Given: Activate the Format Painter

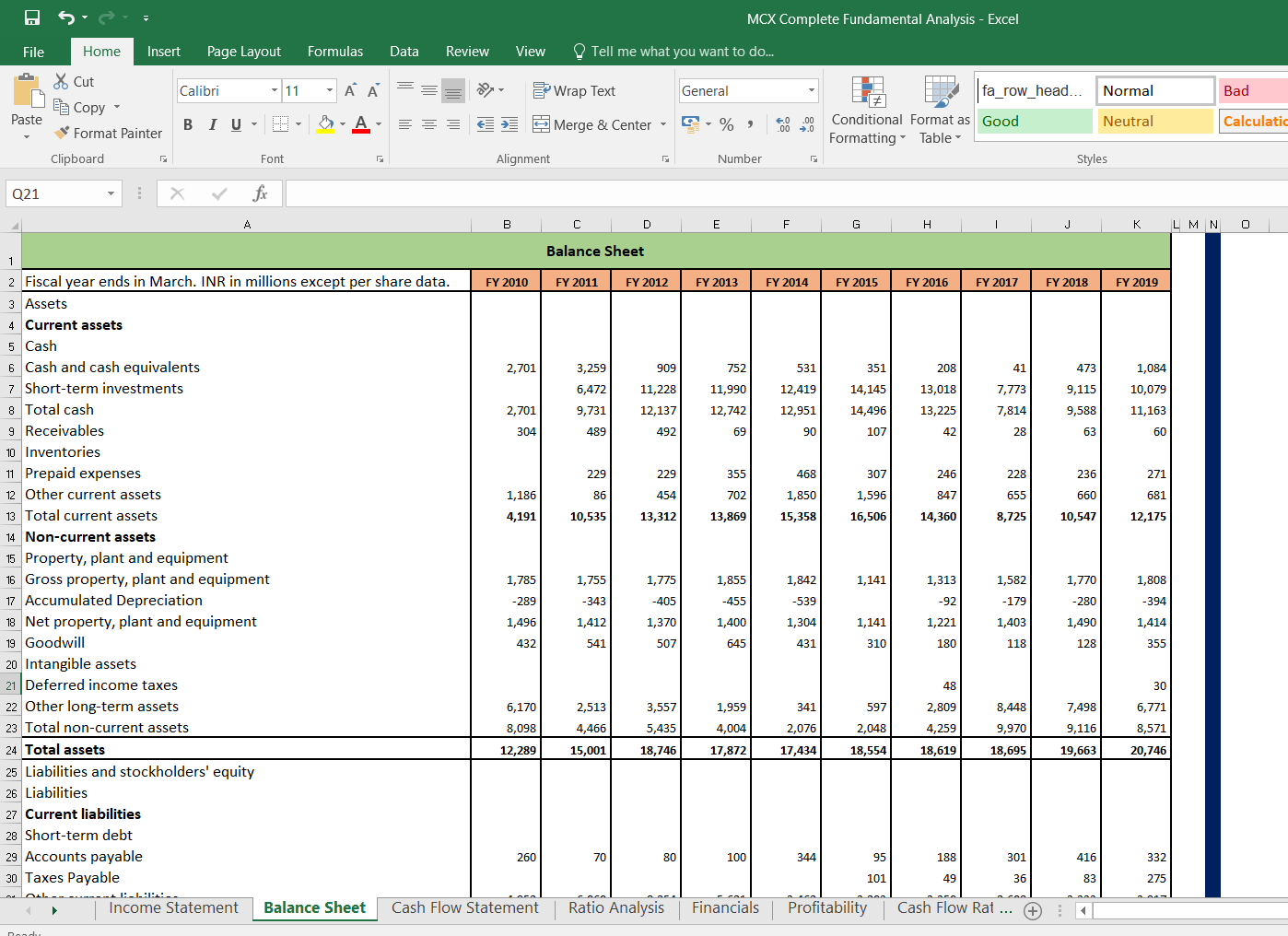Looking at the screenshot, I should pyautogui.click(x=108, y=133).
